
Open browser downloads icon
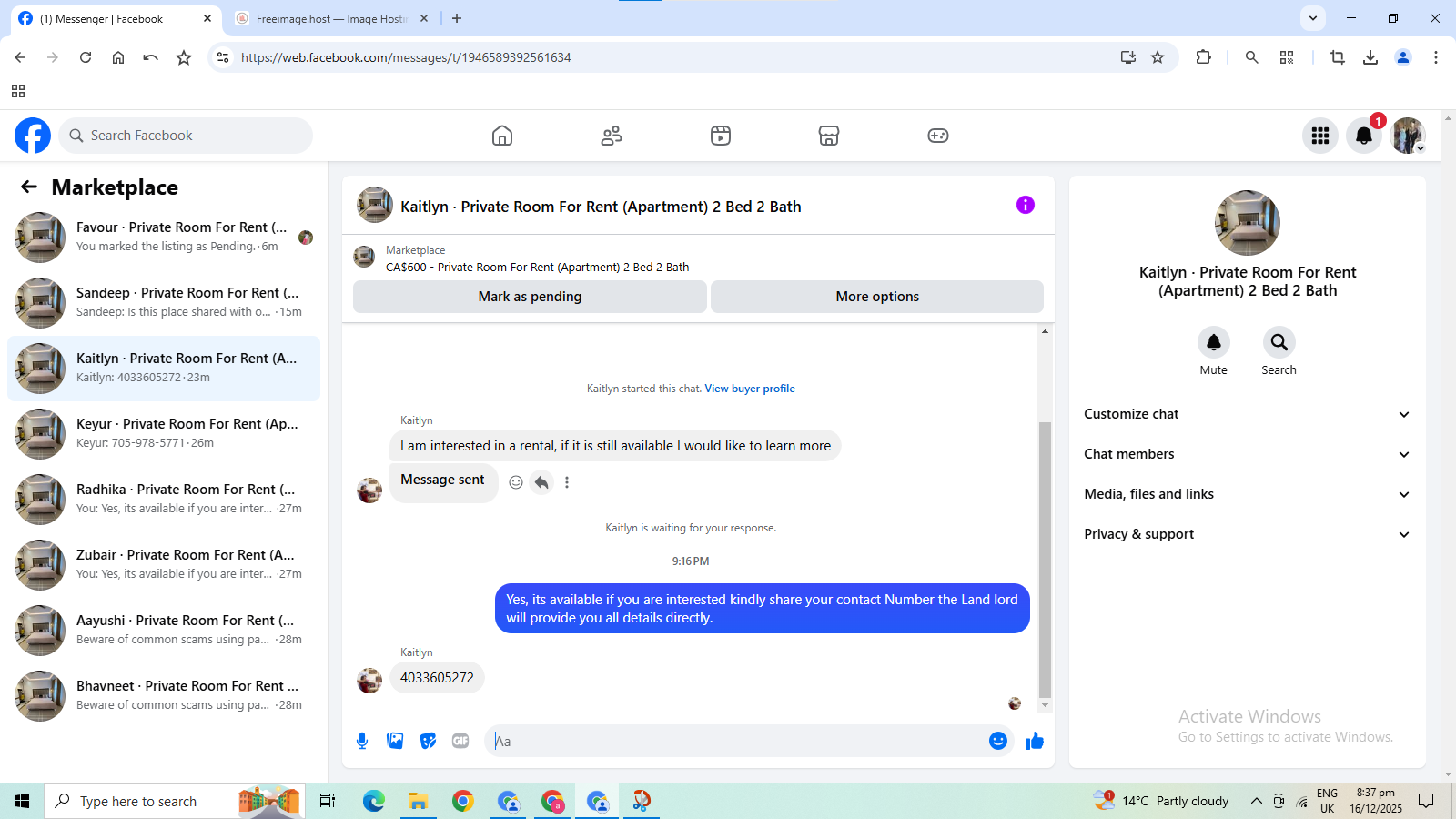(1370, 57)
